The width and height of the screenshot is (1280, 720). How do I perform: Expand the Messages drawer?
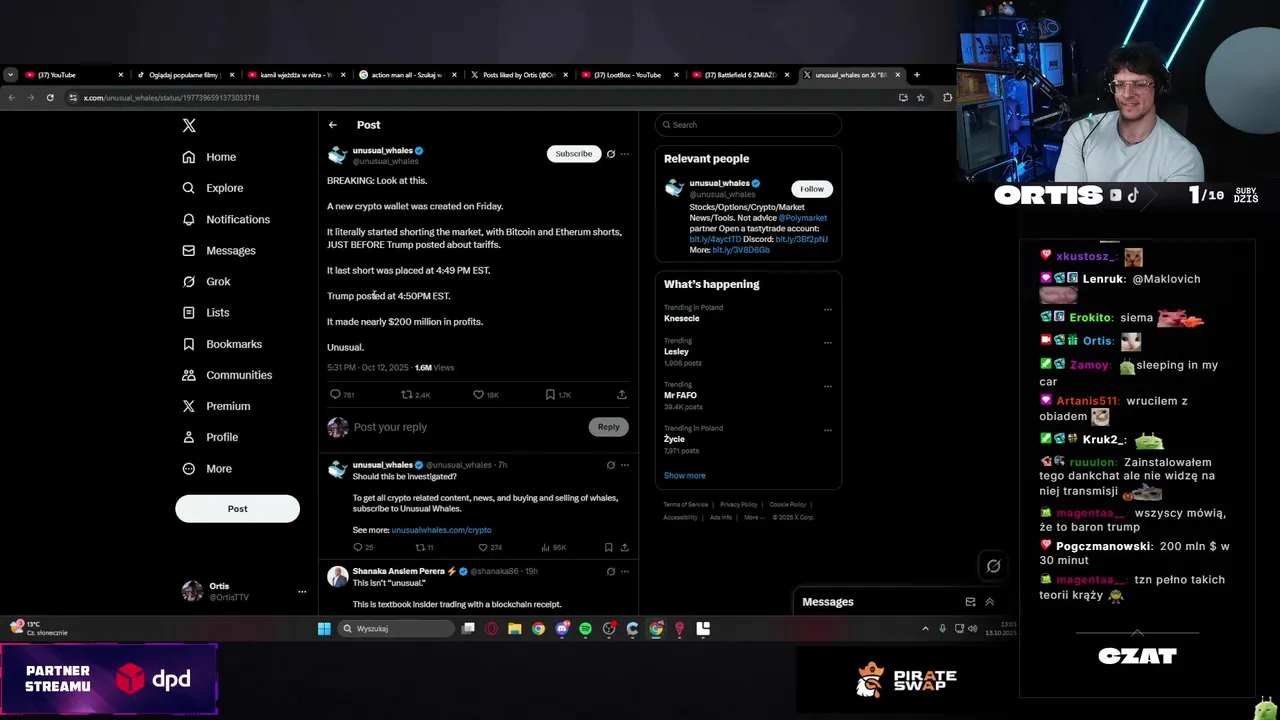point(990,602)
